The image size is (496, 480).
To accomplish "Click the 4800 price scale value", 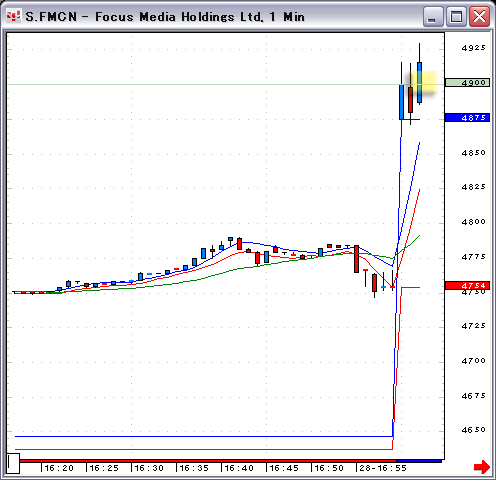I will pos(473,222).
